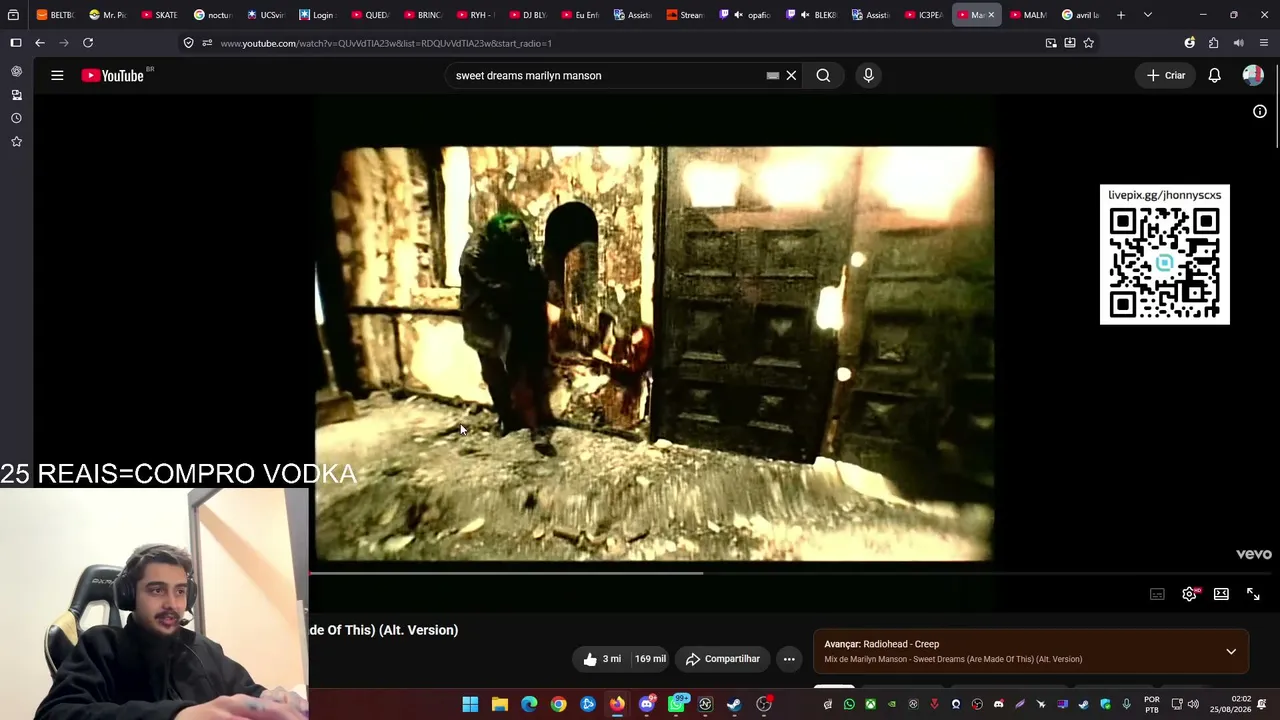The image size is (1280, 720).
Task: Open the player settings gear
Action: 1189,594
